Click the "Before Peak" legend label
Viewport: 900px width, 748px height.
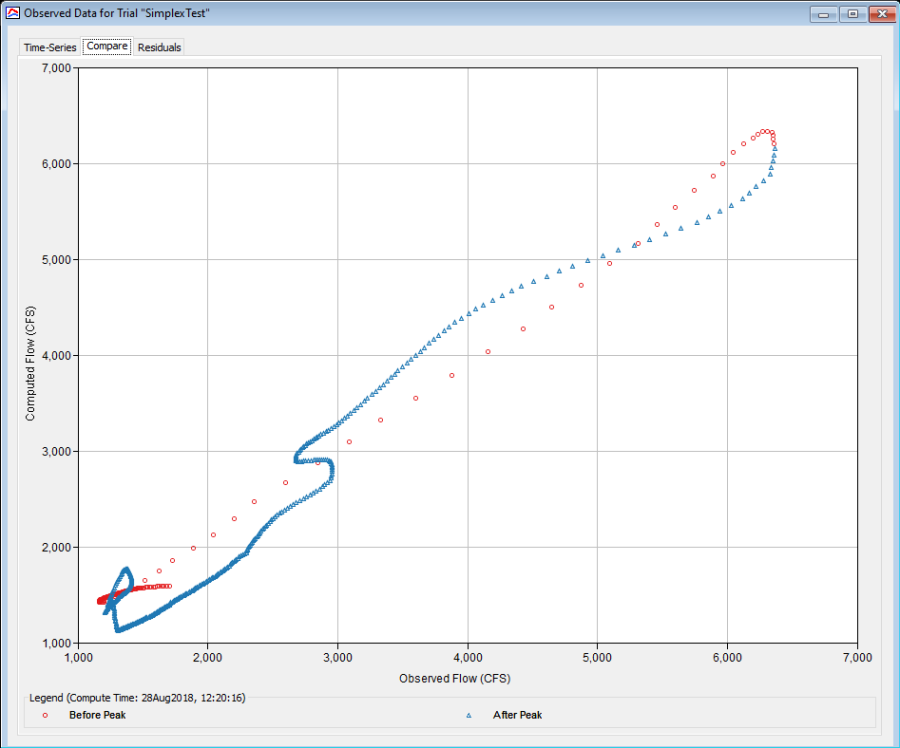tap(97, 715)
